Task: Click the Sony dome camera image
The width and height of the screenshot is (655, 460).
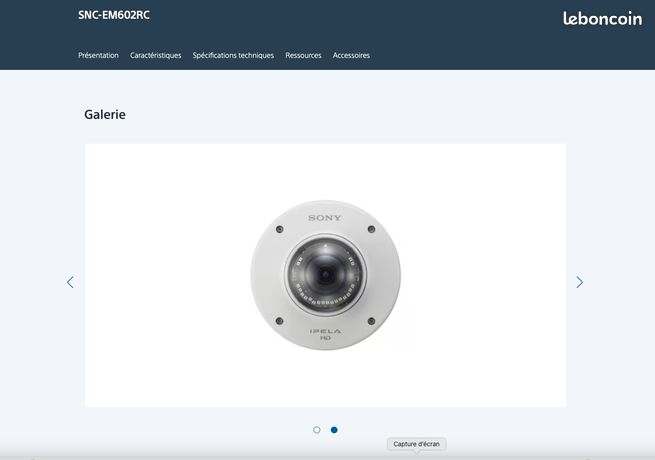Action: 325,275
